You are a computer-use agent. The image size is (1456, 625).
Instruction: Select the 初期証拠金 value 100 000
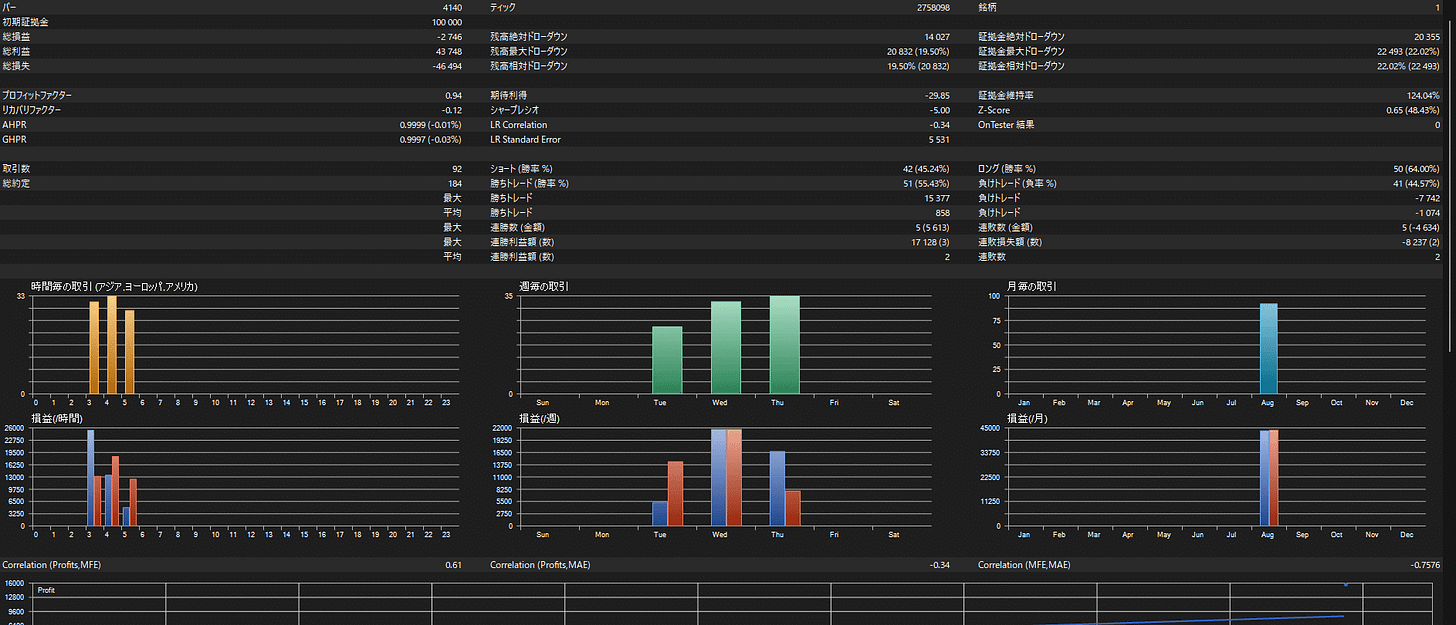(447, 22)
